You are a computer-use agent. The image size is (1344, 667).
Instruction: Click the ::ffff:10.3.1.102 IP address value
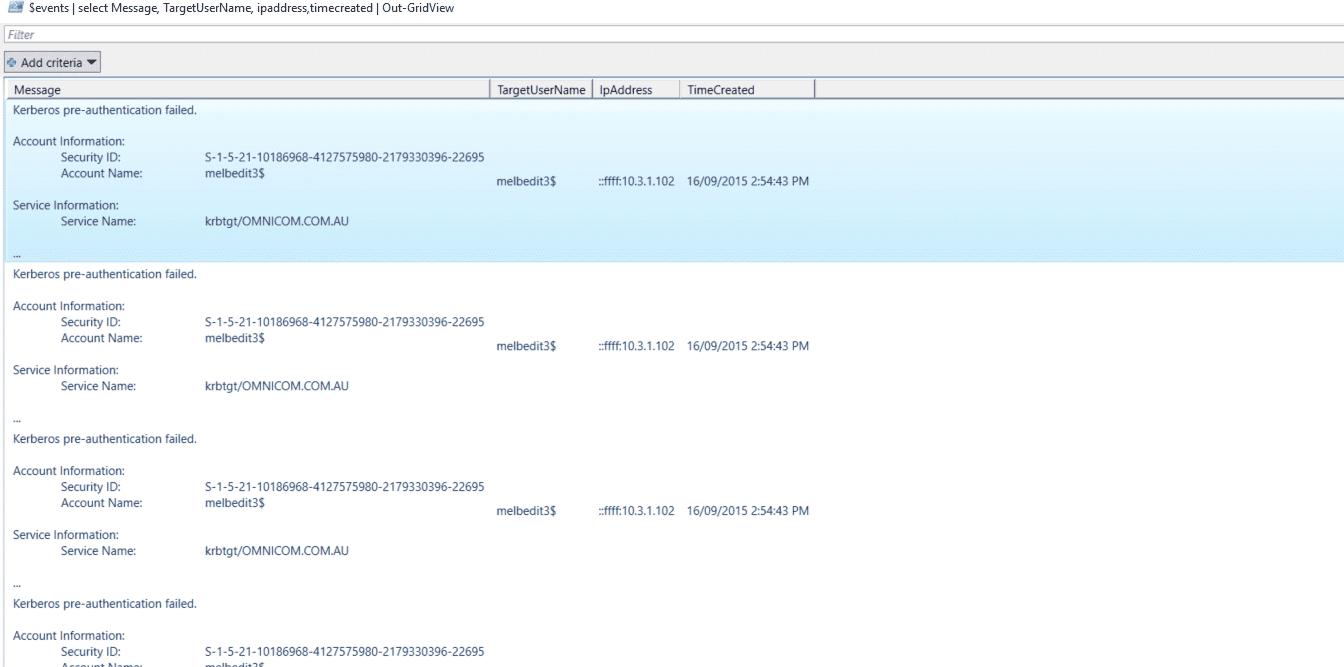629,181
